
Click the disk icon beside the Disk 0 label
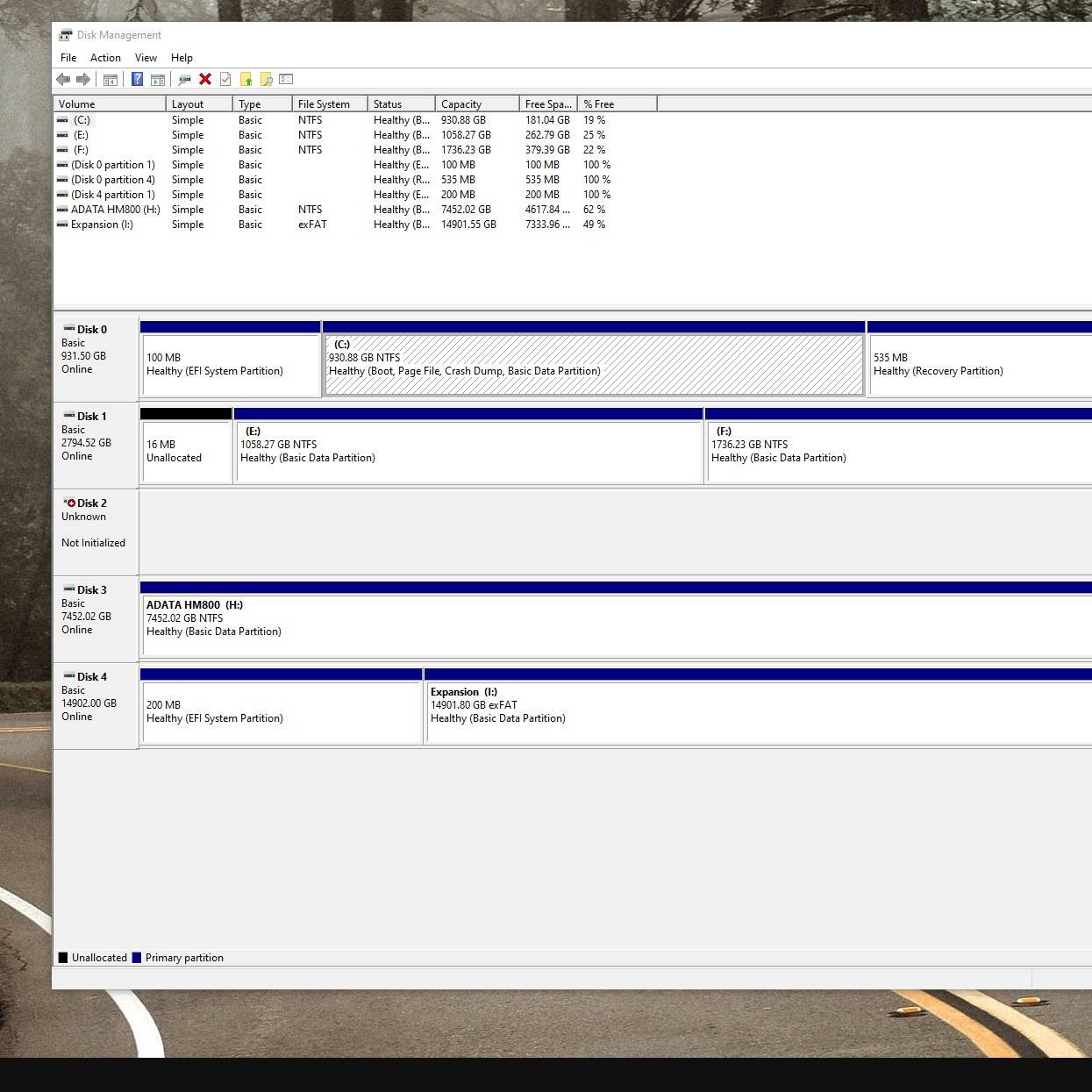[69, 329]
